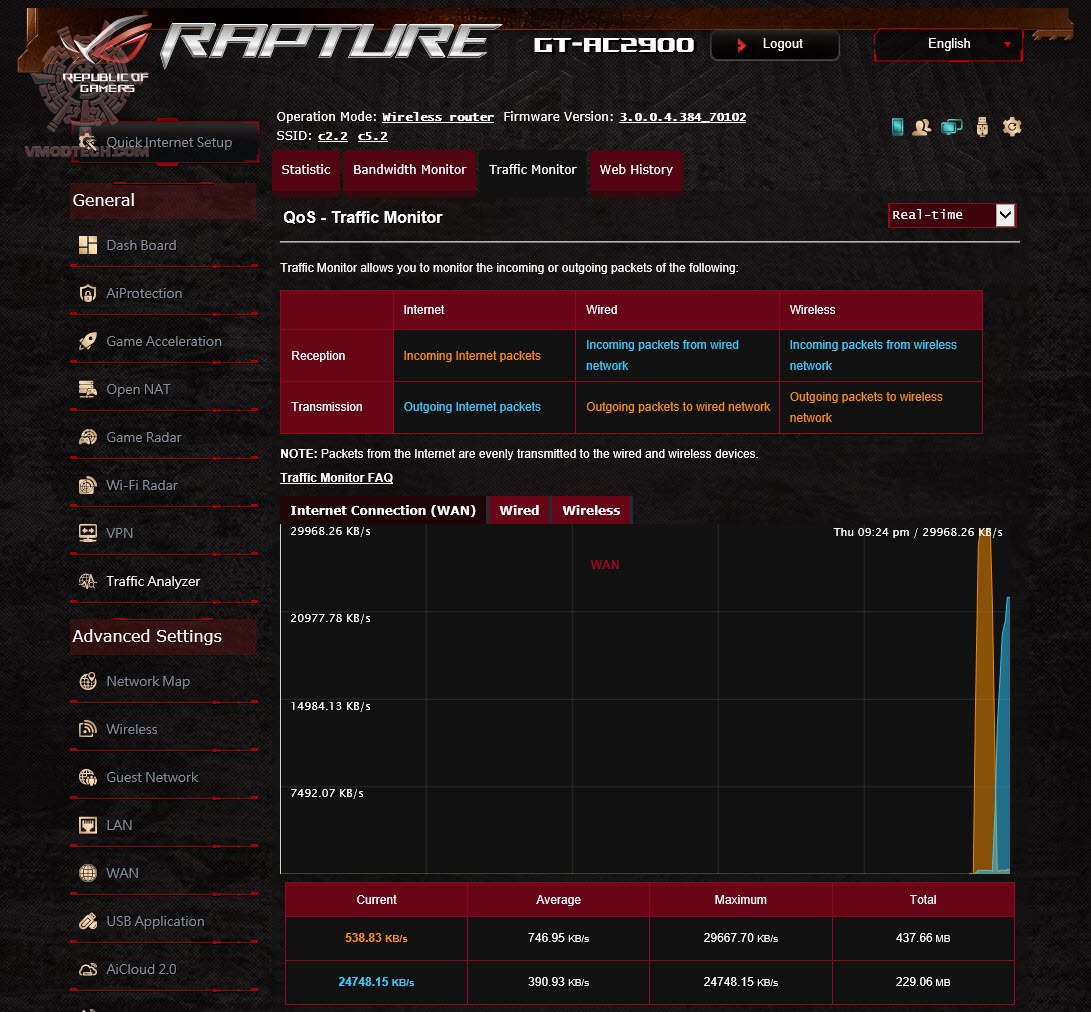Click the Game Radar icon

click(88, 437)
